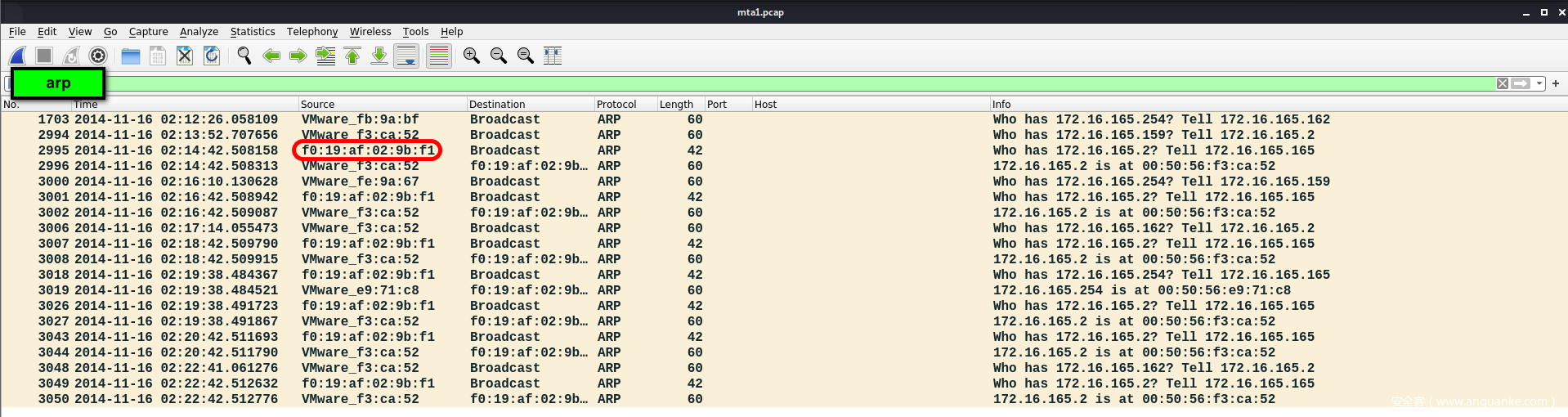Start capture with the shark fin icon
The height and width of the screenshot is (417, 1568).
coord(17,56)
